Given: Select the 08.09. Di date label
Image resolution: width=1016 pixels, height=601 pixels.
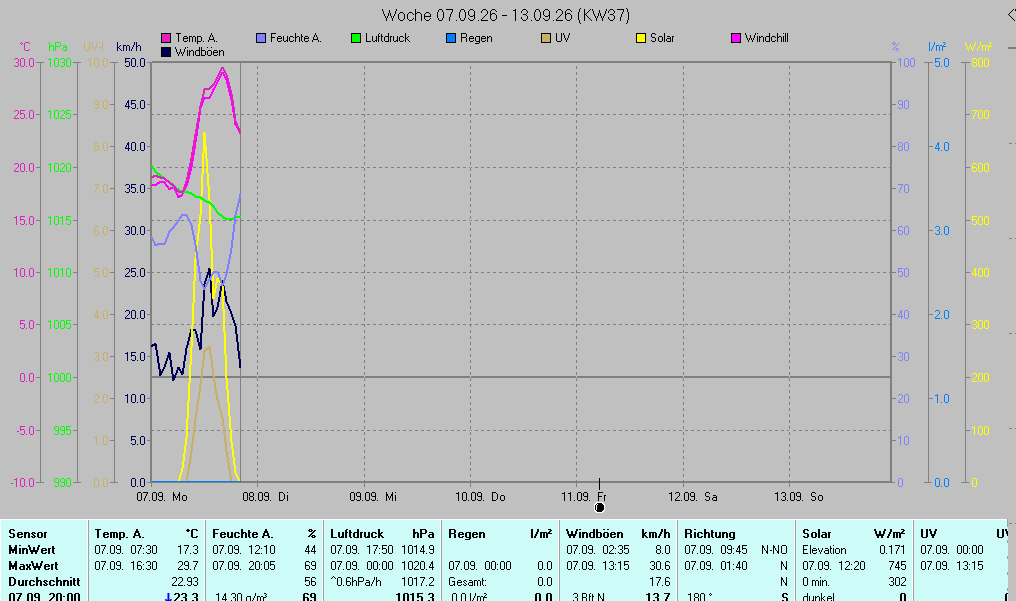Looking at the screenshot, I should coord(266,497).
